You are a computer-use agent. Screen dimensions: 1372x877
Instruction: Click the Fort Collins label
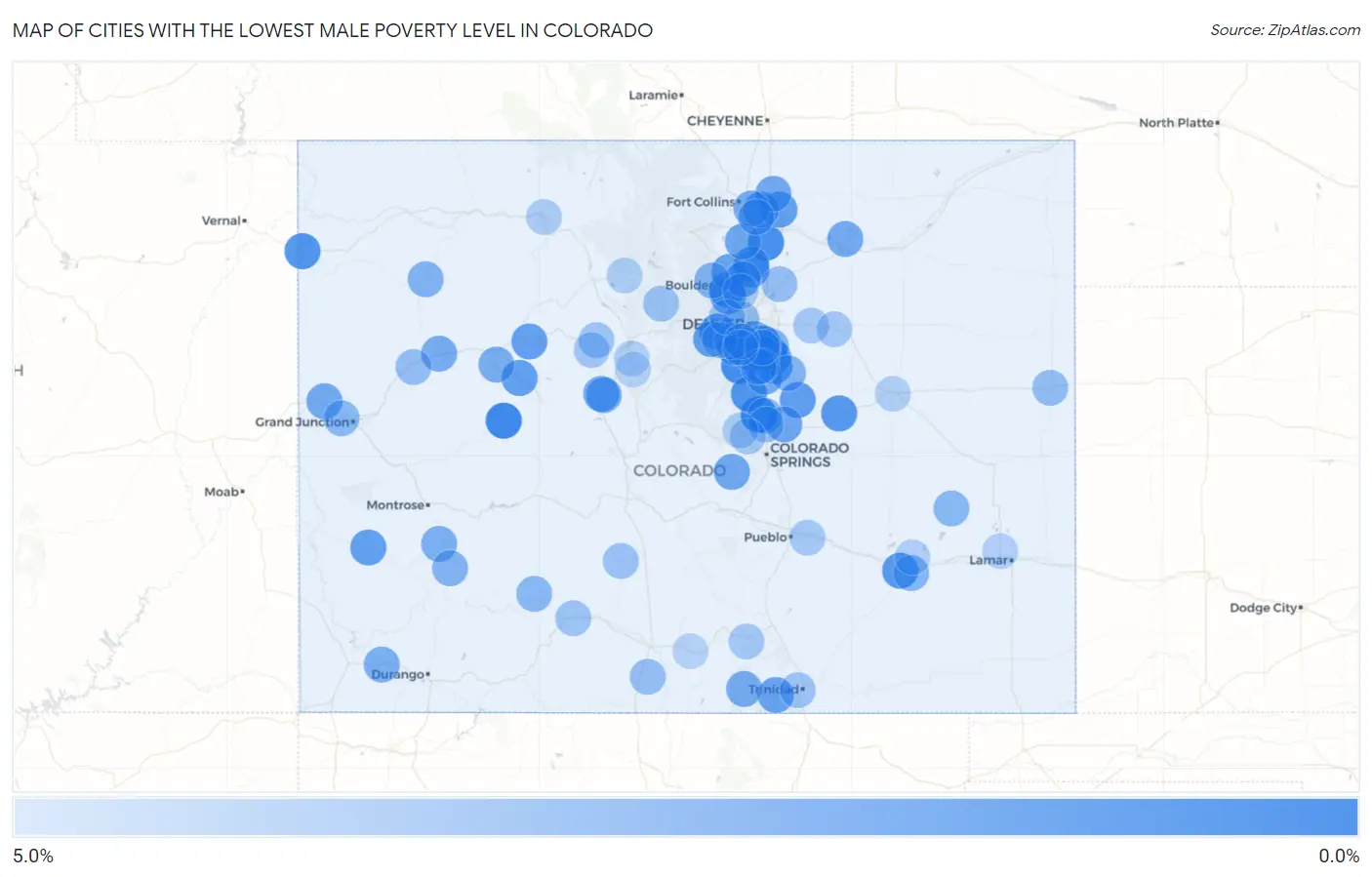pyautogui.click(x=701, y=202)
